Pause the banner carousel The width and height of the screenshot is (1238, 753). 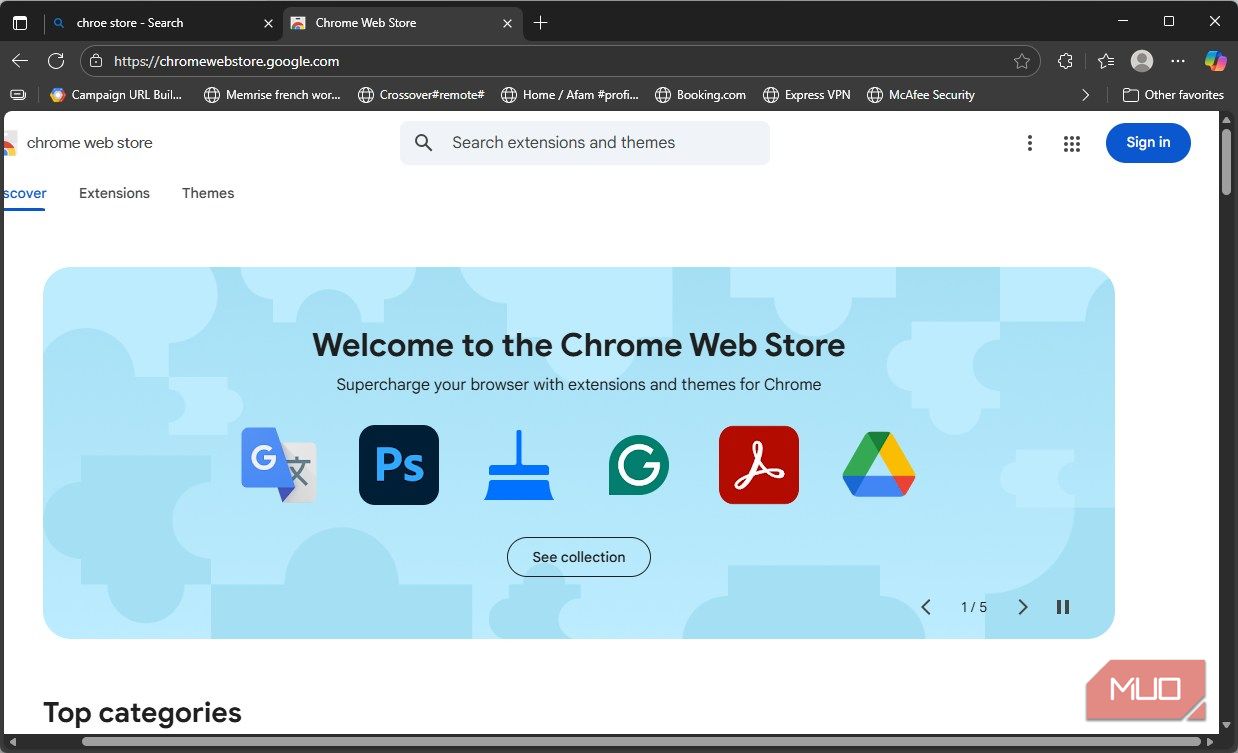[x=1063, y=607]
